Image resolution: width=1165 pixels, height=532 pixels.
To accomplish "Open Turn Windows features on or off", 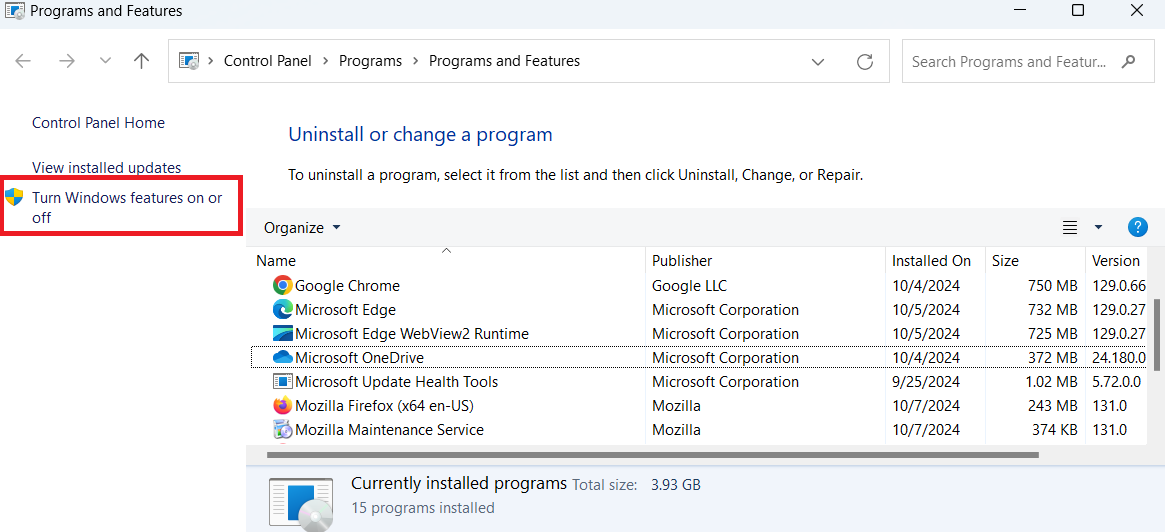I will 127,208.
